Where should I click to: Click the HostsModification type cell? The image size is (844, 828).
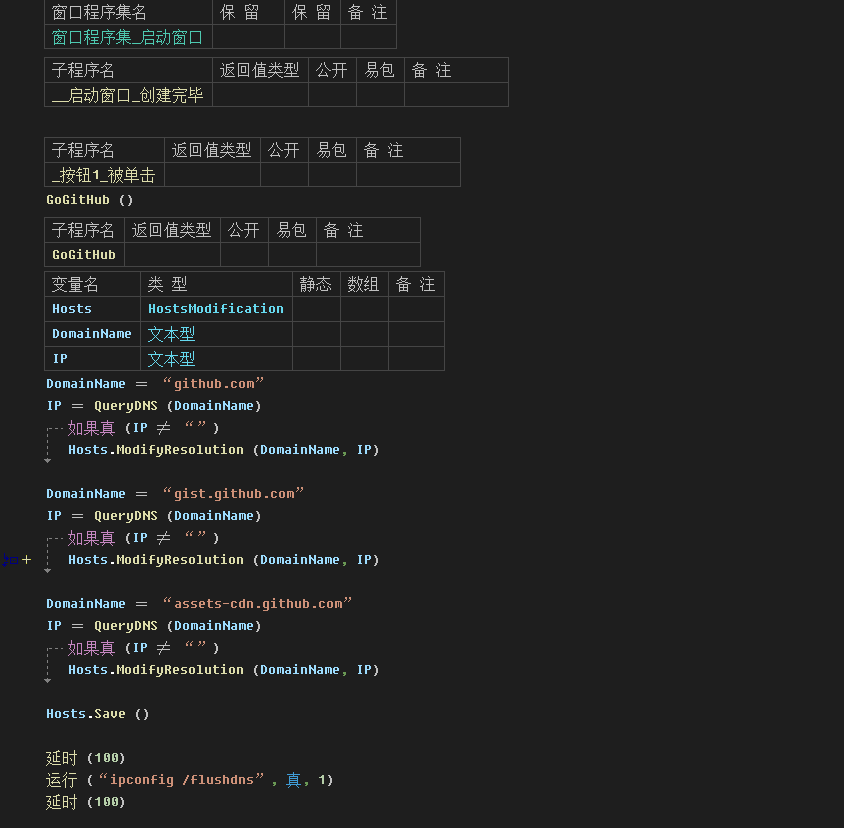coord(216,309)
